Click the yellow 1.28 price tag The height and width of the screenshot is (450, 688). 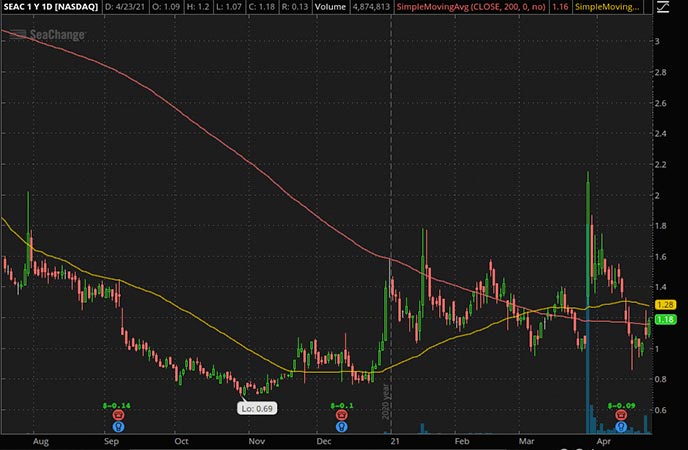coord(665,305)
